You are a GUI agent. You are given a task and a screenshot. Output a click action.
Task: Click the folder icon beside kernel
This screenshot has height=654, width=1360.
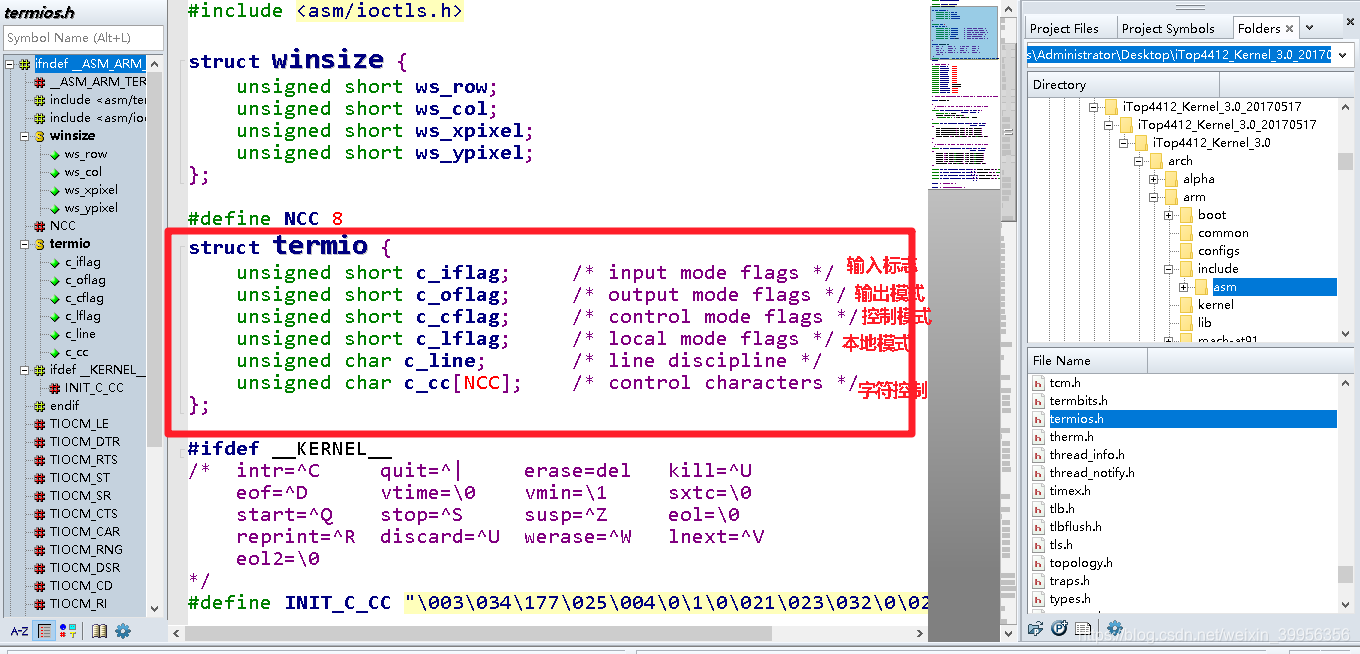point(1186,305)
